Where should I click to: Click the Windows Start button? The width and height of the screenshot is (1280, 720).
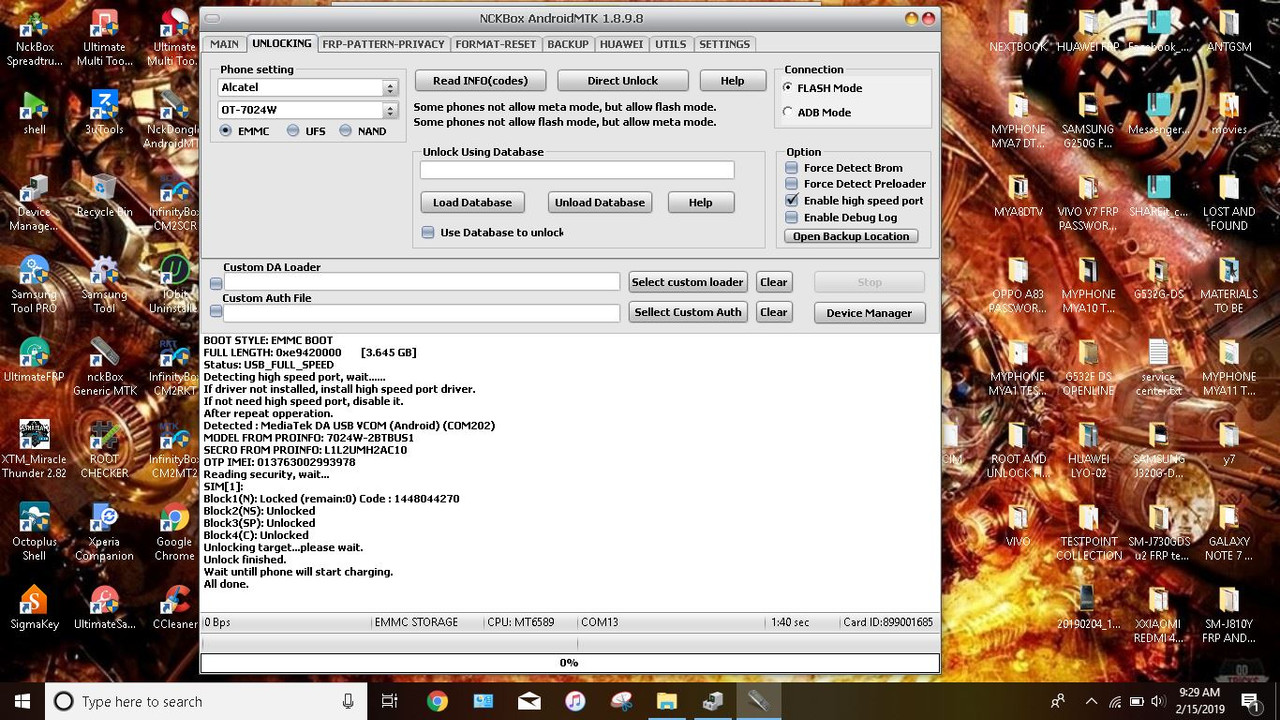22,701
